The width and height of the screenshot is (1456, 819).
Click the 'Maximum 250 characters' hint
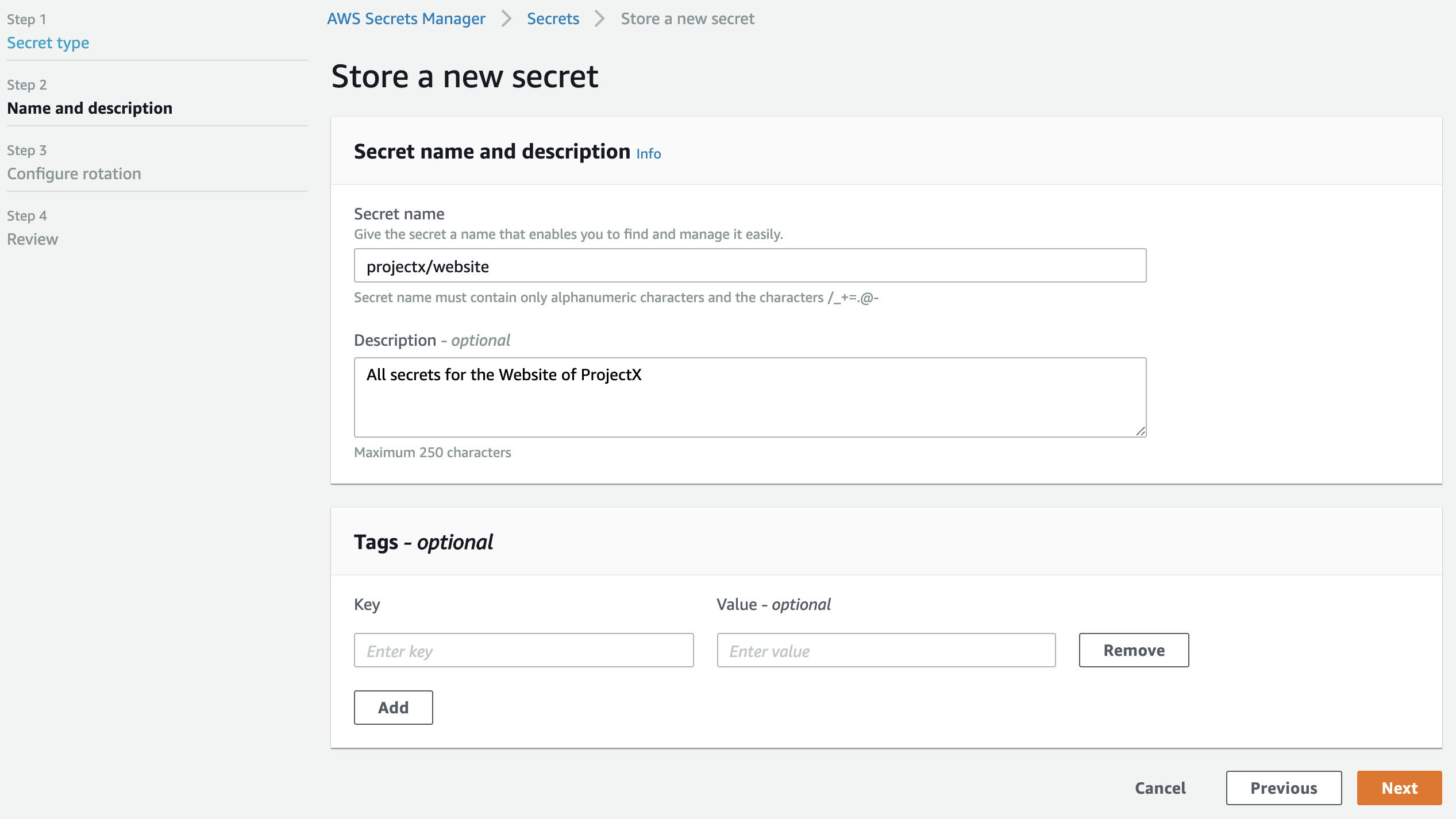pos(432,453)
